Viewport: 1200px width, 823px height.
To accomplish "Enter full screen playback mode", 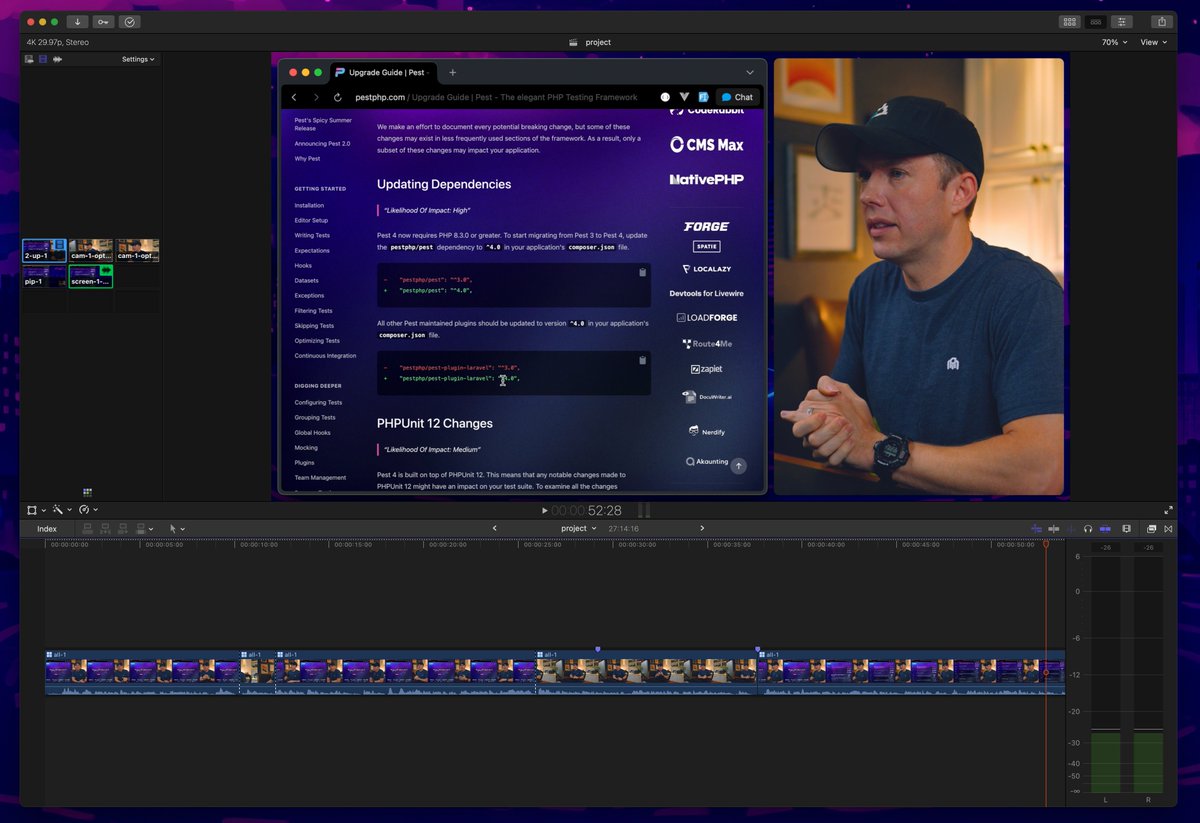I will pos(1168,510).
